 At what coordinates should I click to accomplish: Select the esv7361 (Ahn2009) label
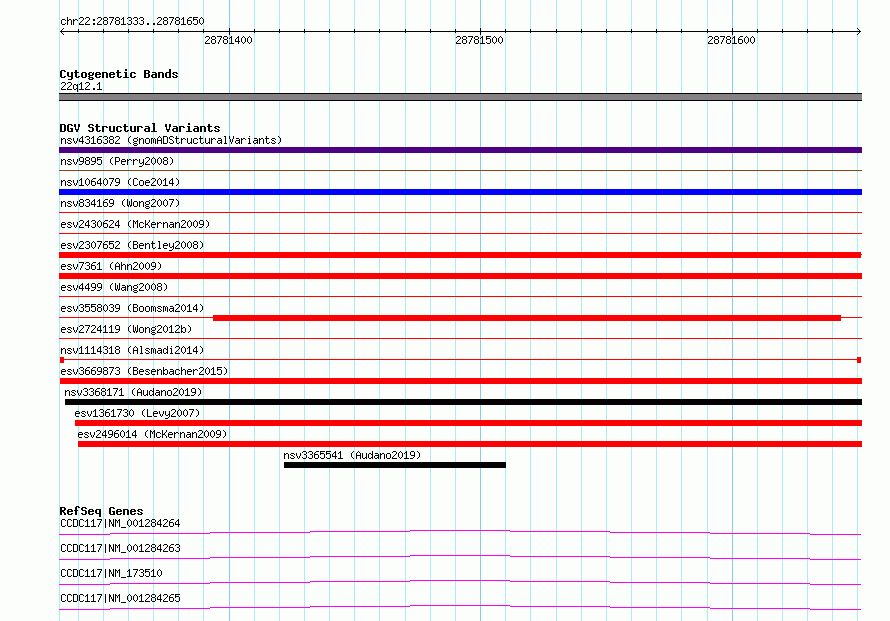[111, 266]
